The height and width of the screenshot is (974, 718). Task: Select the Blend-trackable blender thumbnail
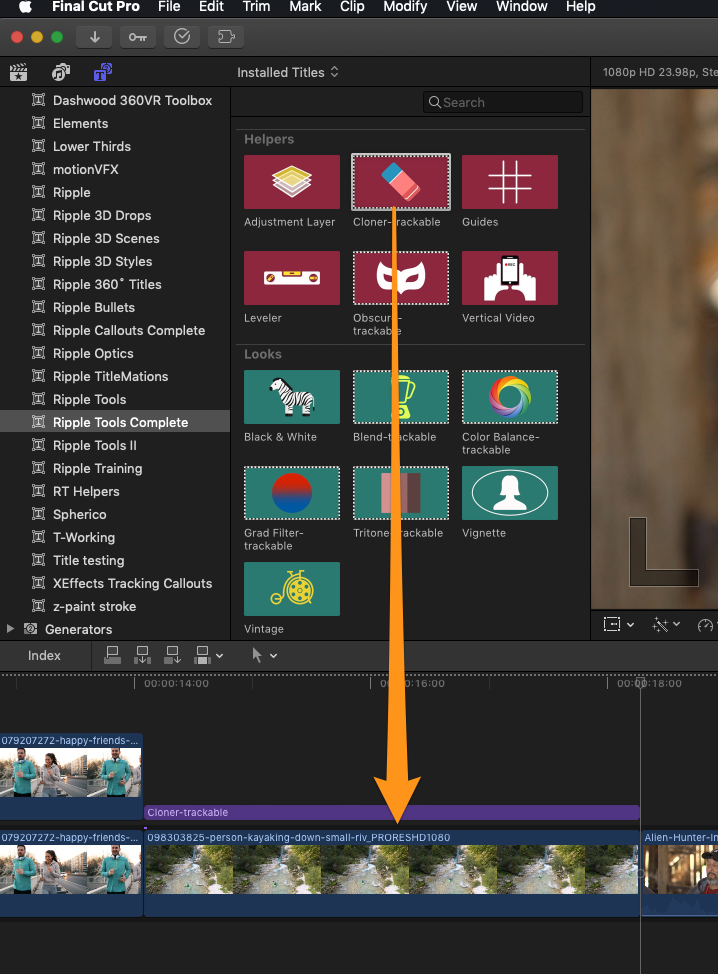[401, 397]
